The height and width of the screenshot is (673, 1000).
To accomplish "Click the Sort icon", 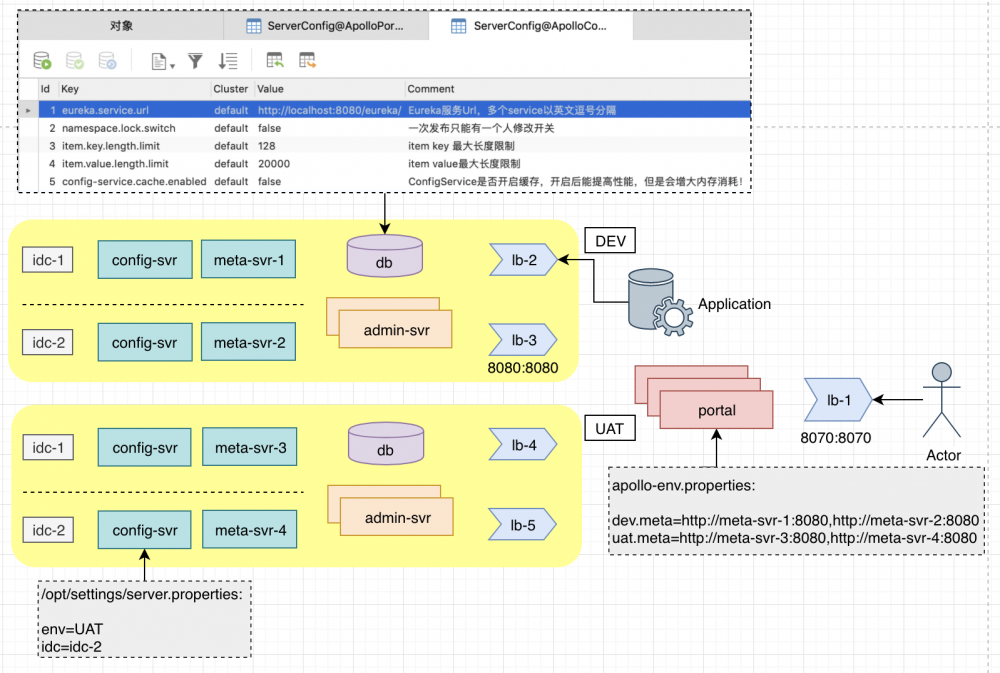I will click(x=227, y=61).
